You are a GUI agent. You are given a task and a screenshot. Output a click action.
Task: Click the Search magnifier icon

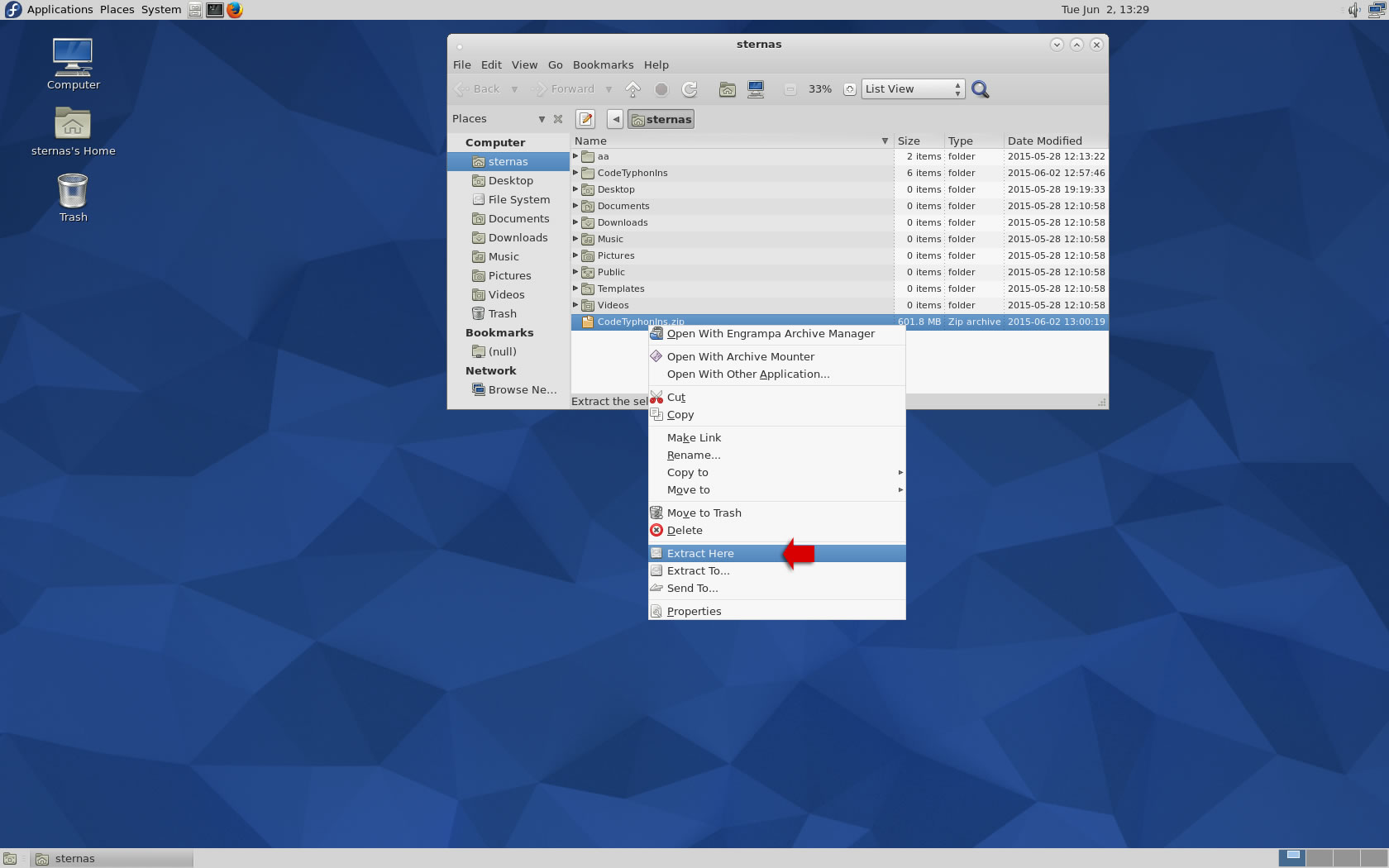point(981,89)
